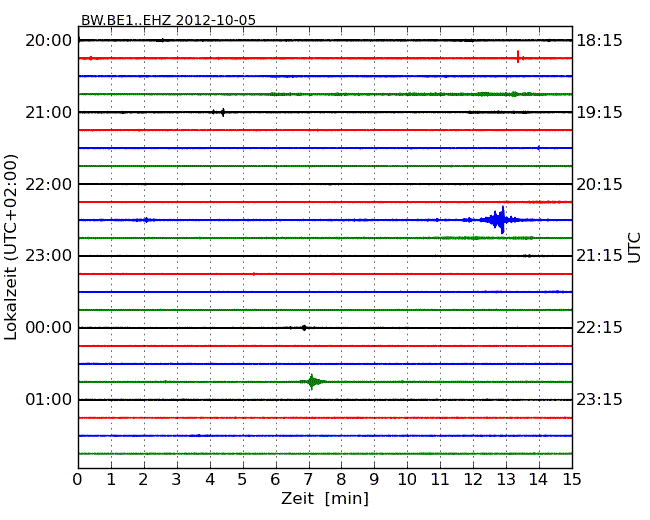
Task: Click the 19:15 UTC tick label
Action: tap(599, 112)
